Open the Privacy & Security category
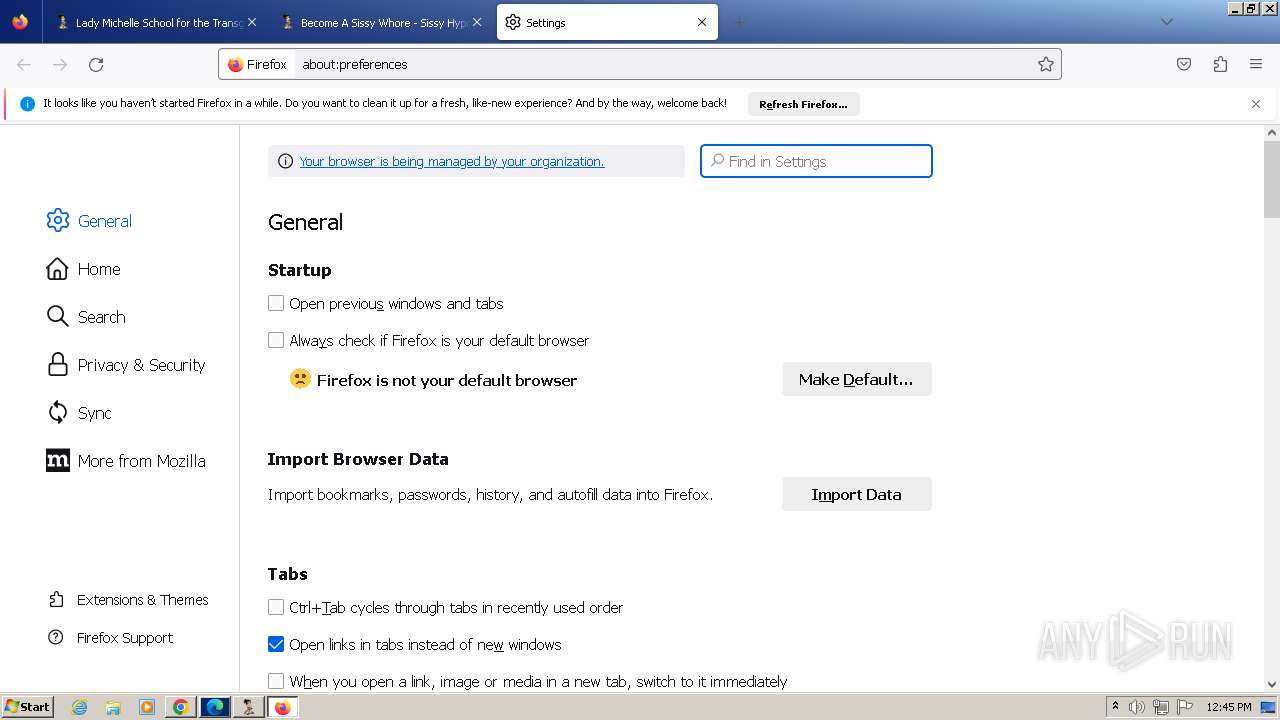This screenshot has height=720, width=1280. click(x=126, y=365)
